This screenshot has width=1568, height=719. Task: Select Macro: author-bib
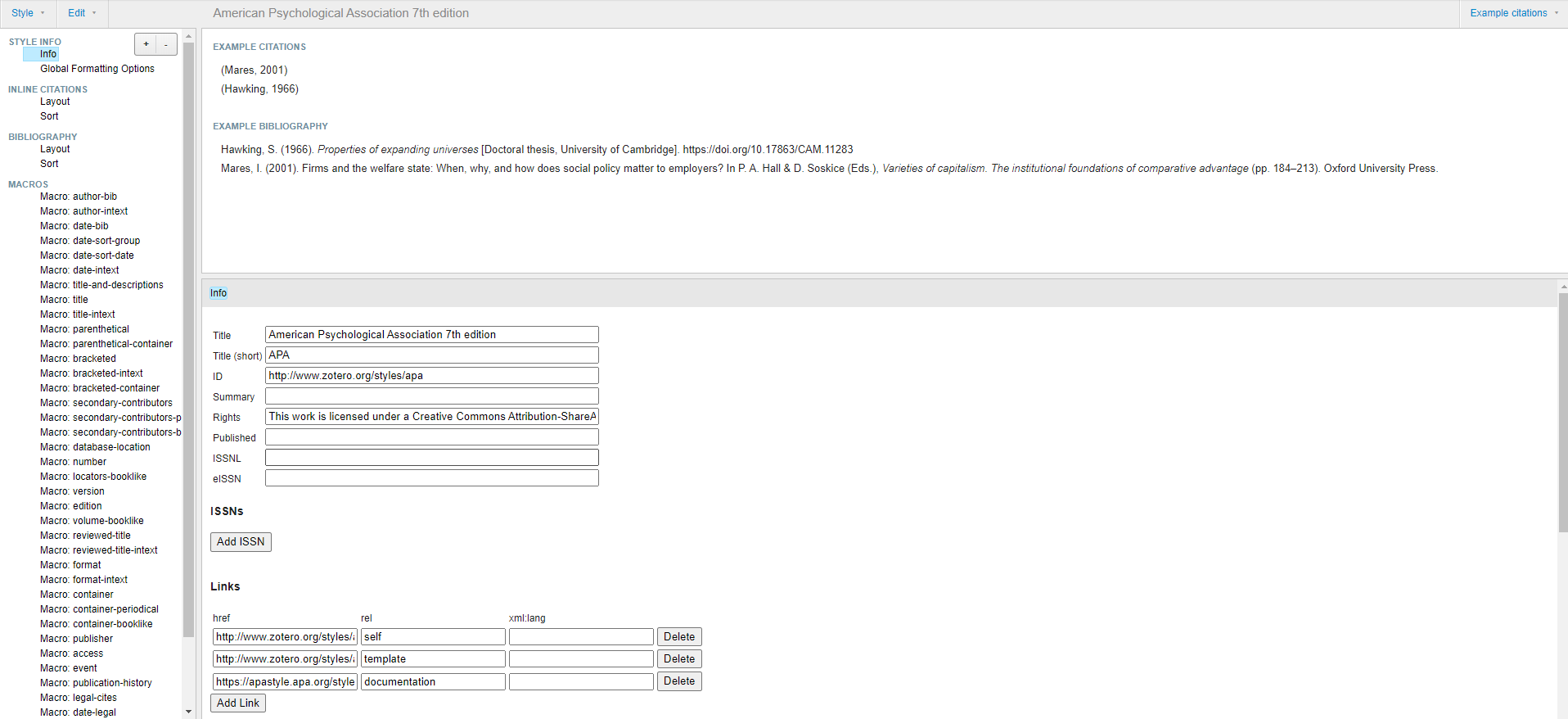pyautogui.click(x=79, y=197)
